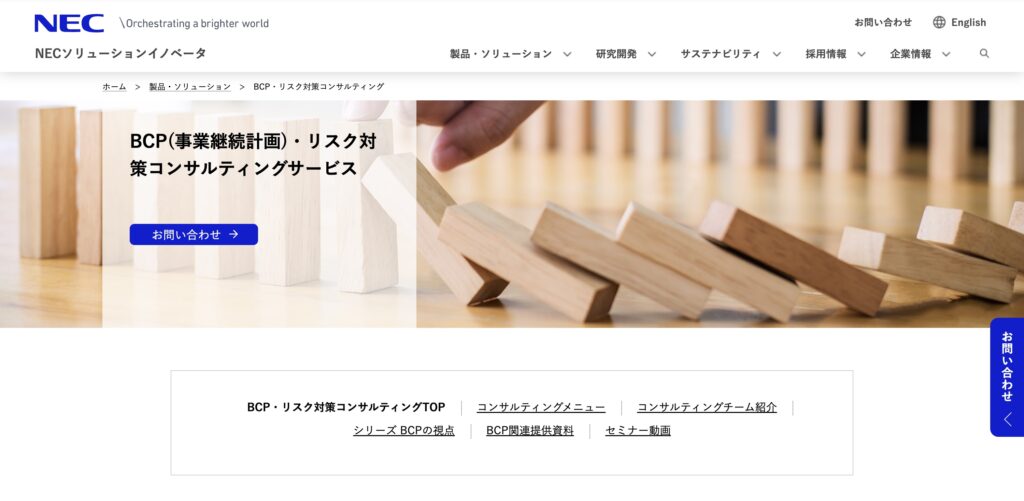
Task: Open the 採用情報 menu item
Action: (x=826, y=54)
